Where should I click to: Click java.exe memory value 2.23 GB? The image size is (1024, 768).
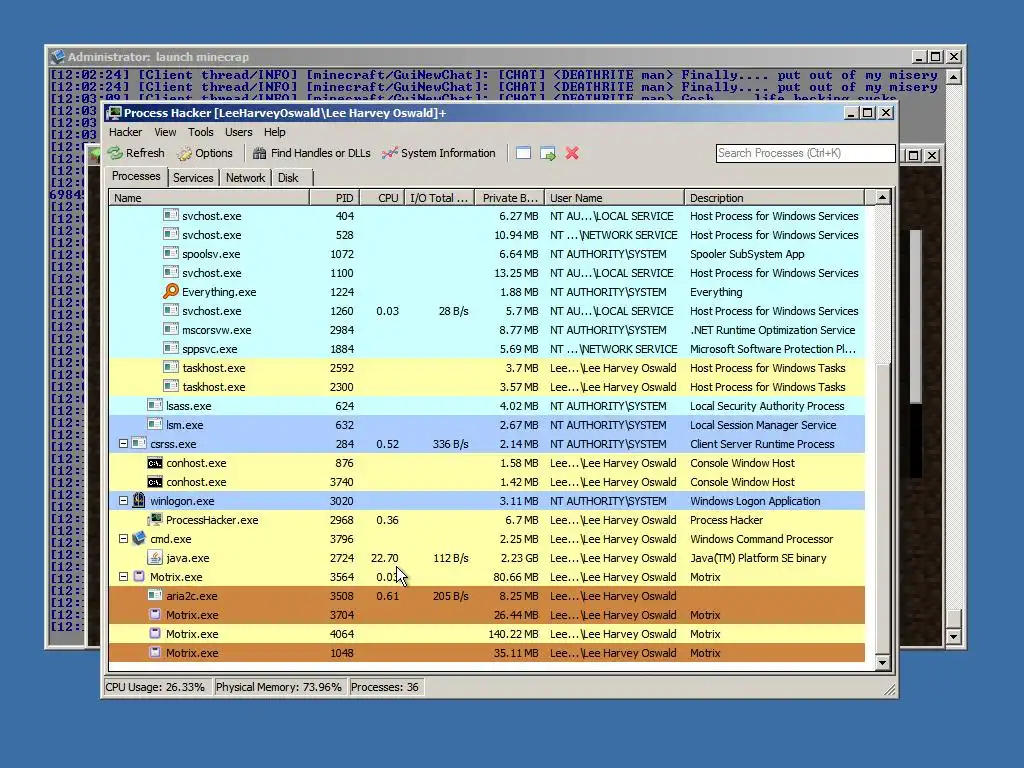coord(519,558)
